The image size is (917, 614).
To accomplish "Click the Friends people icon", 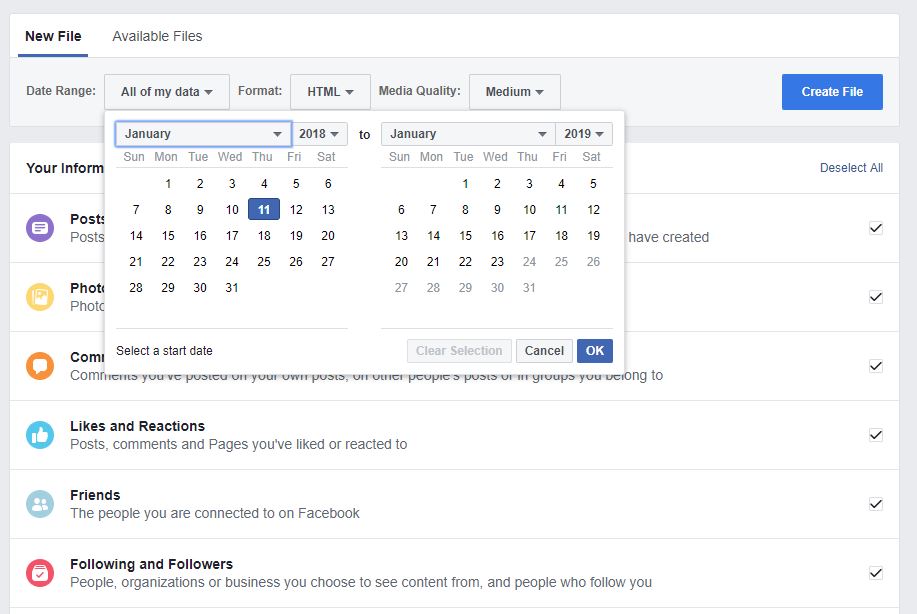I will coord(40,504).
